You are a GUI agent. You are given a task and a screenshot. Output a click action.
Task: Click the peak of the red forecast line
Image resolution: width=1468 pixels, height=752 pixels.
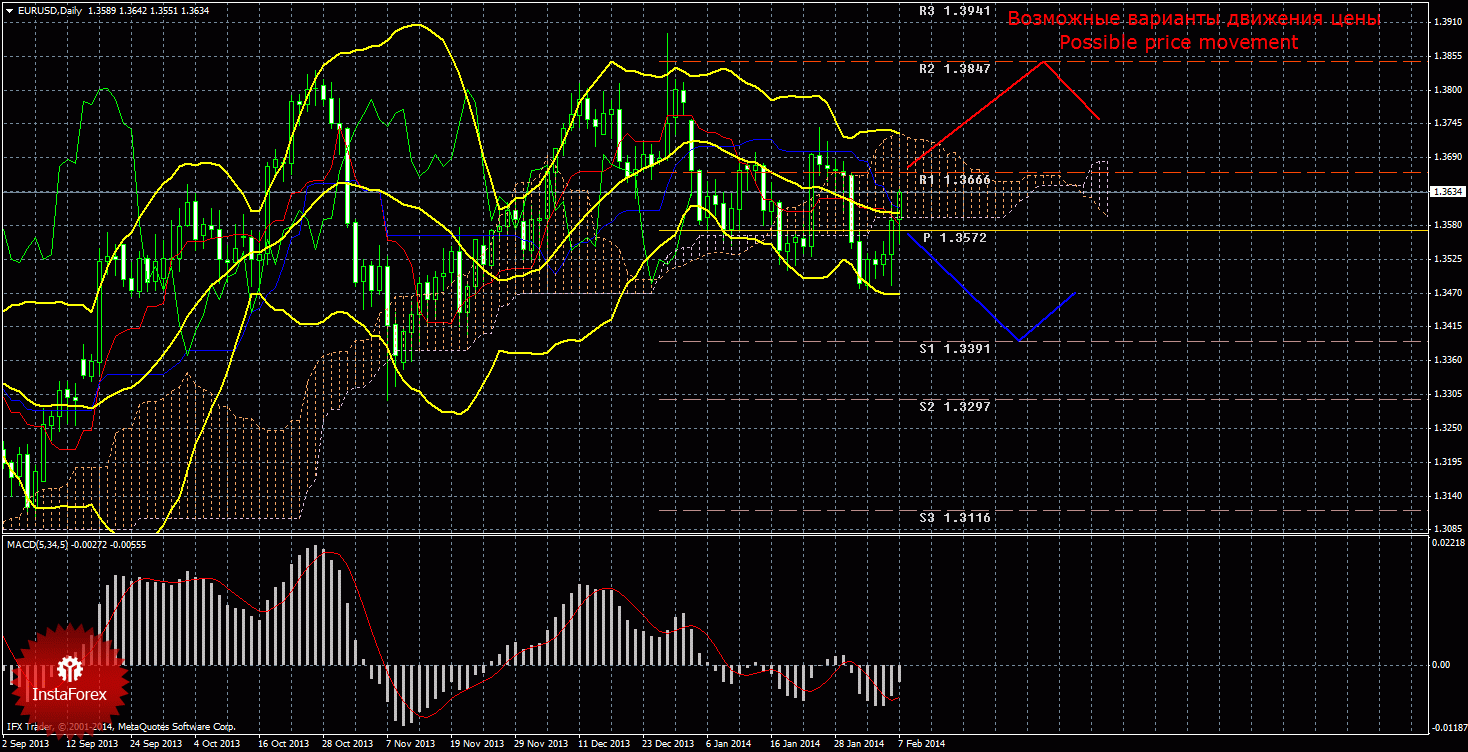point(1043,62)
